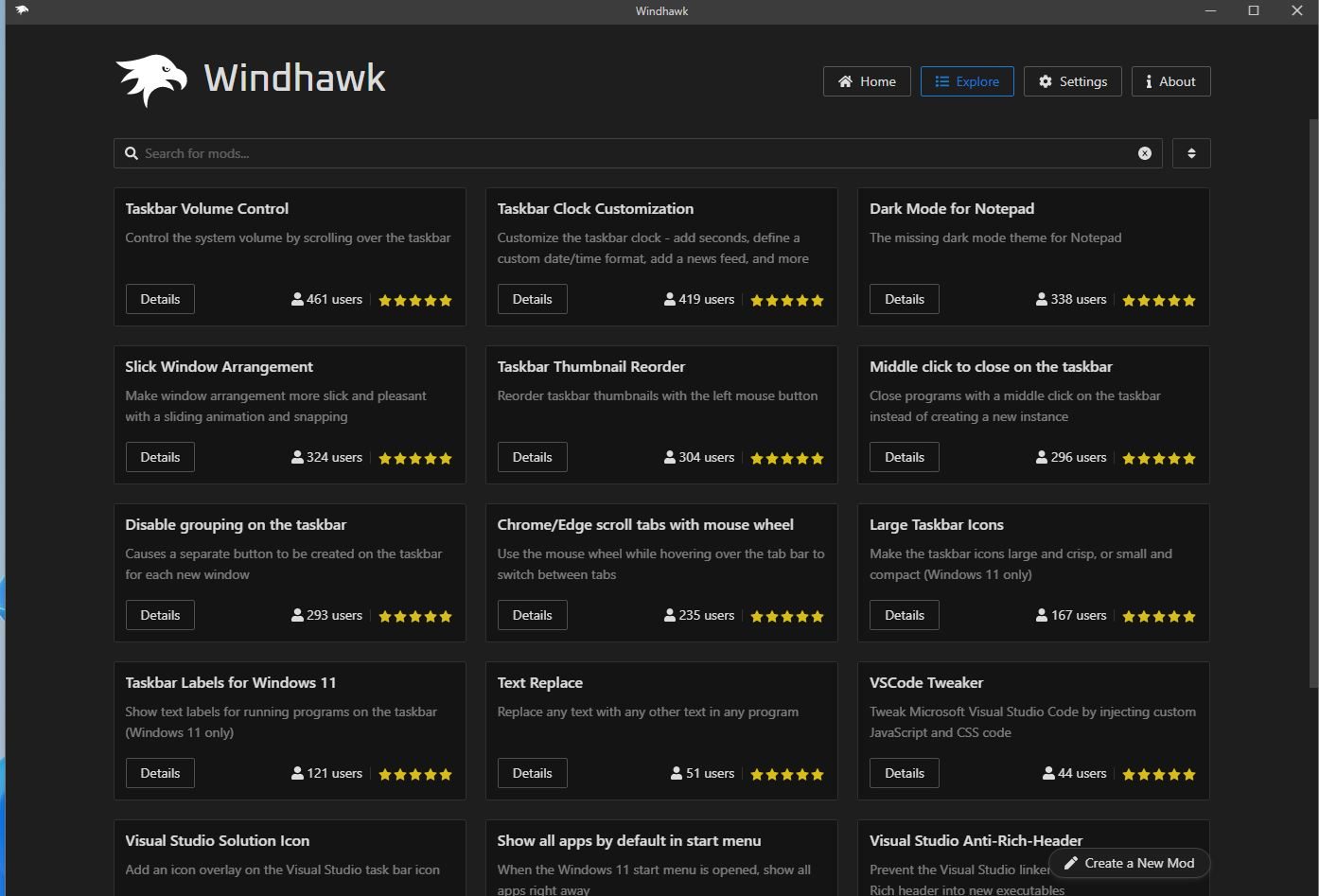This screenshot has height=896, width=1319.
Task: Open Details for Disable grouping on taskbar
Action: pyautogui.click(x=160, y=615)
